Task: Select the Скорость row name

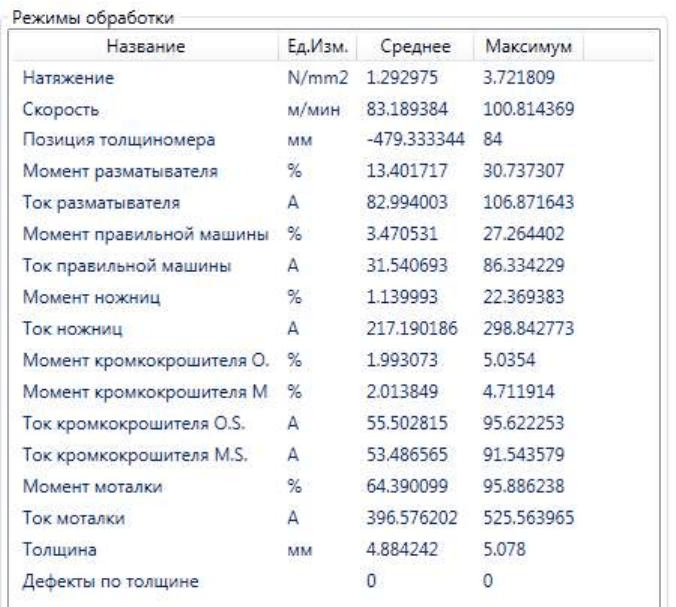Action: [61, 109]
